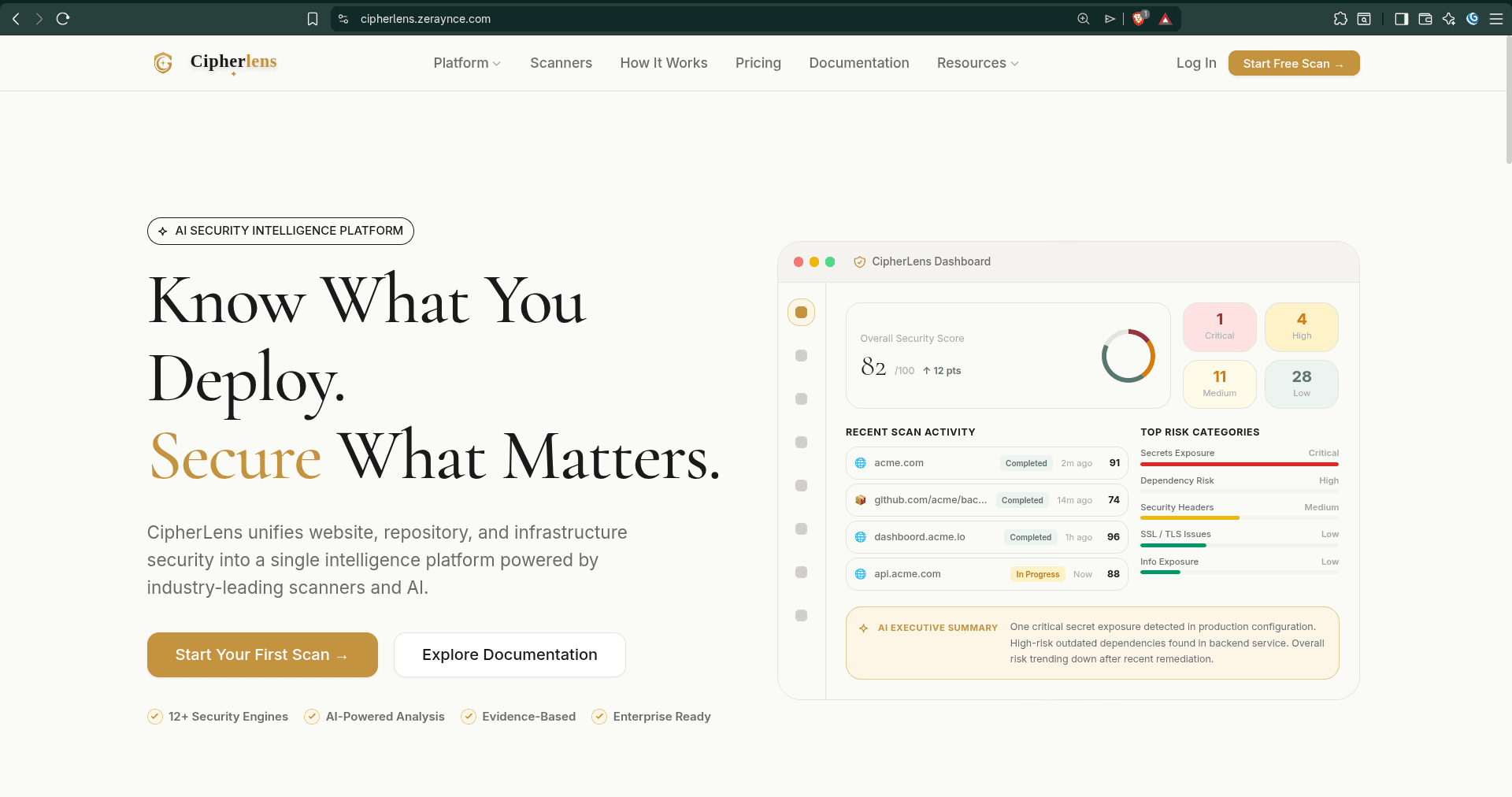This screenshot has height=797, width=1512.
Task: Click the Brave Rewards triangle icon
Action: tap(1165, 19)
